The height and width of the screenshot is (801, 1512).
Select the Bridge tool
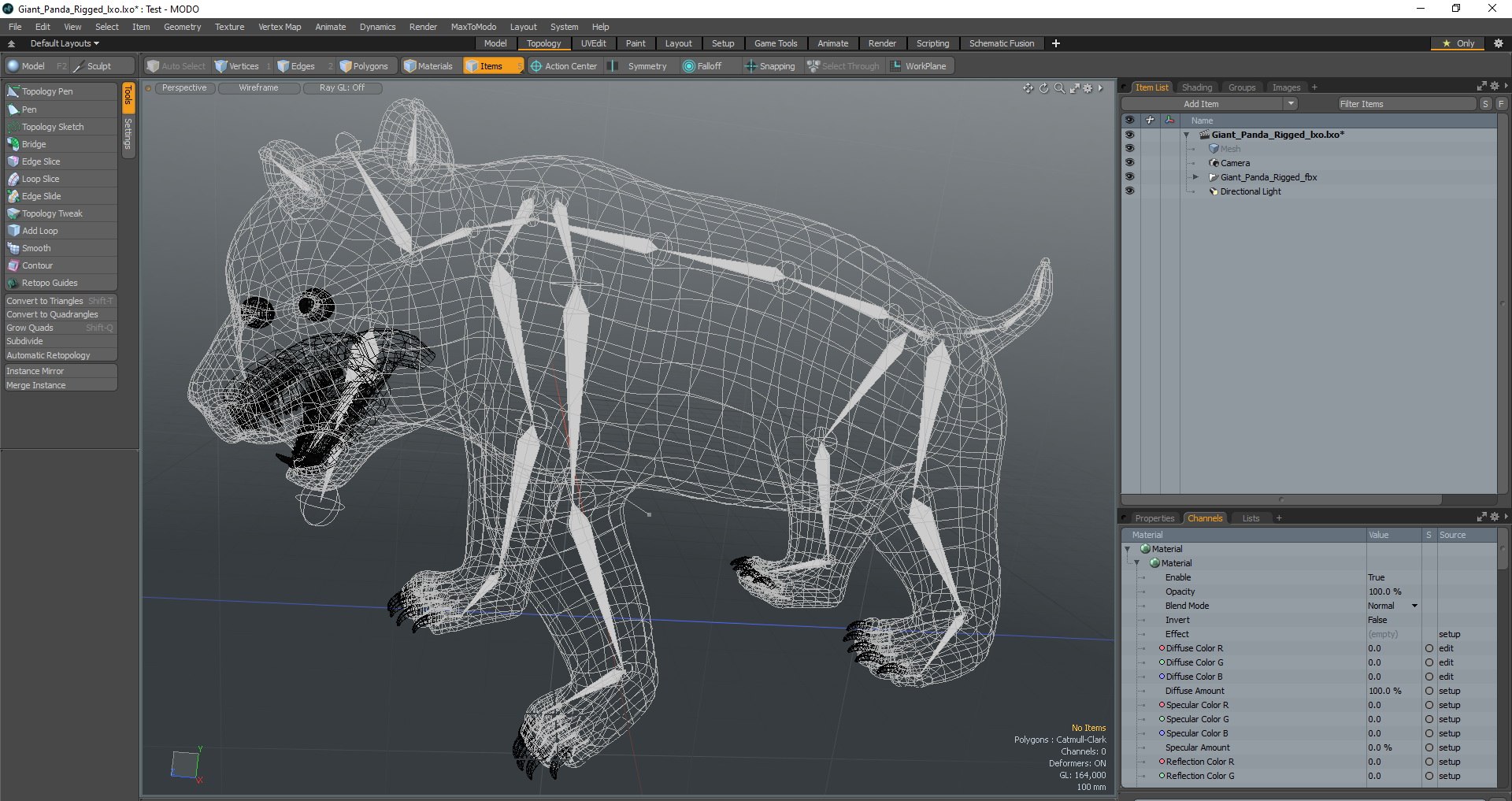click(61, 144)
